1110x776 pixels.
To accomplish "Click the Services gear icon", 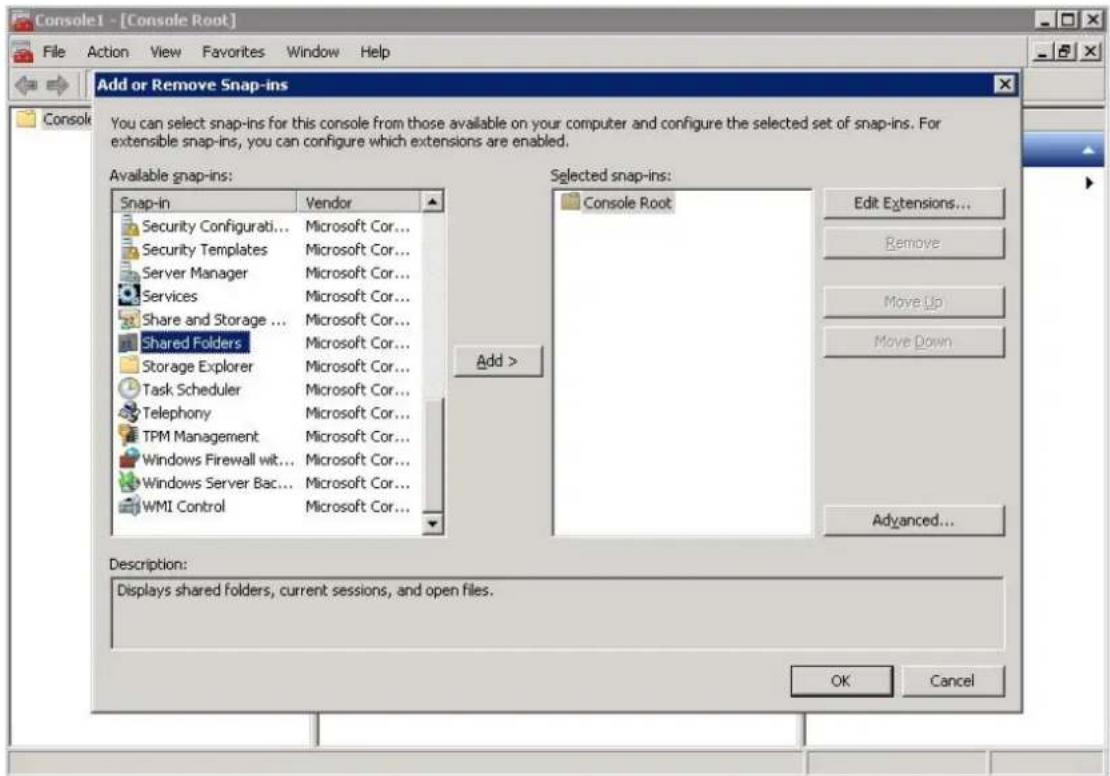I will (x=130, y=295).
